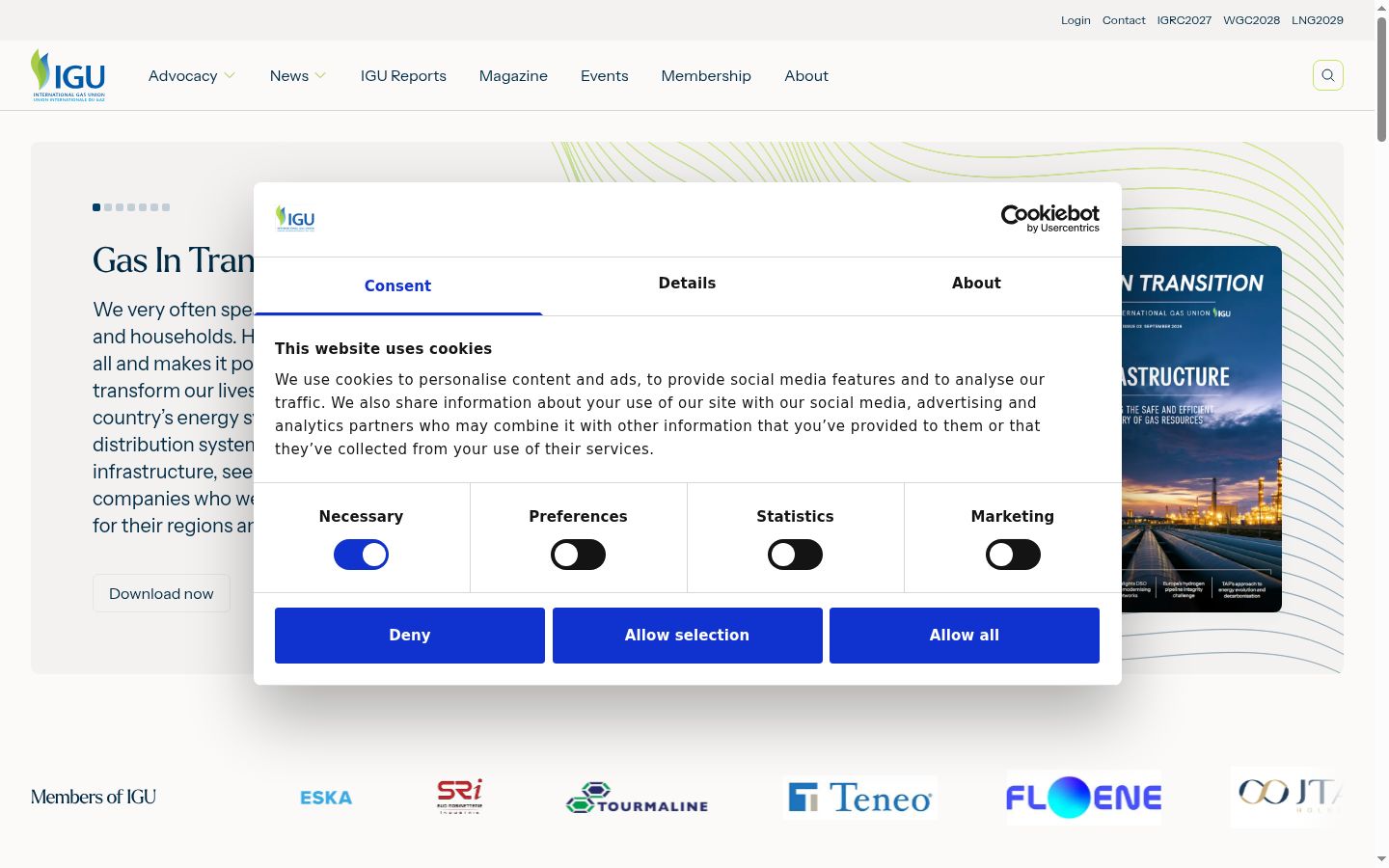
Task: Click the Allow selection button
Action: tap(687, 636)
